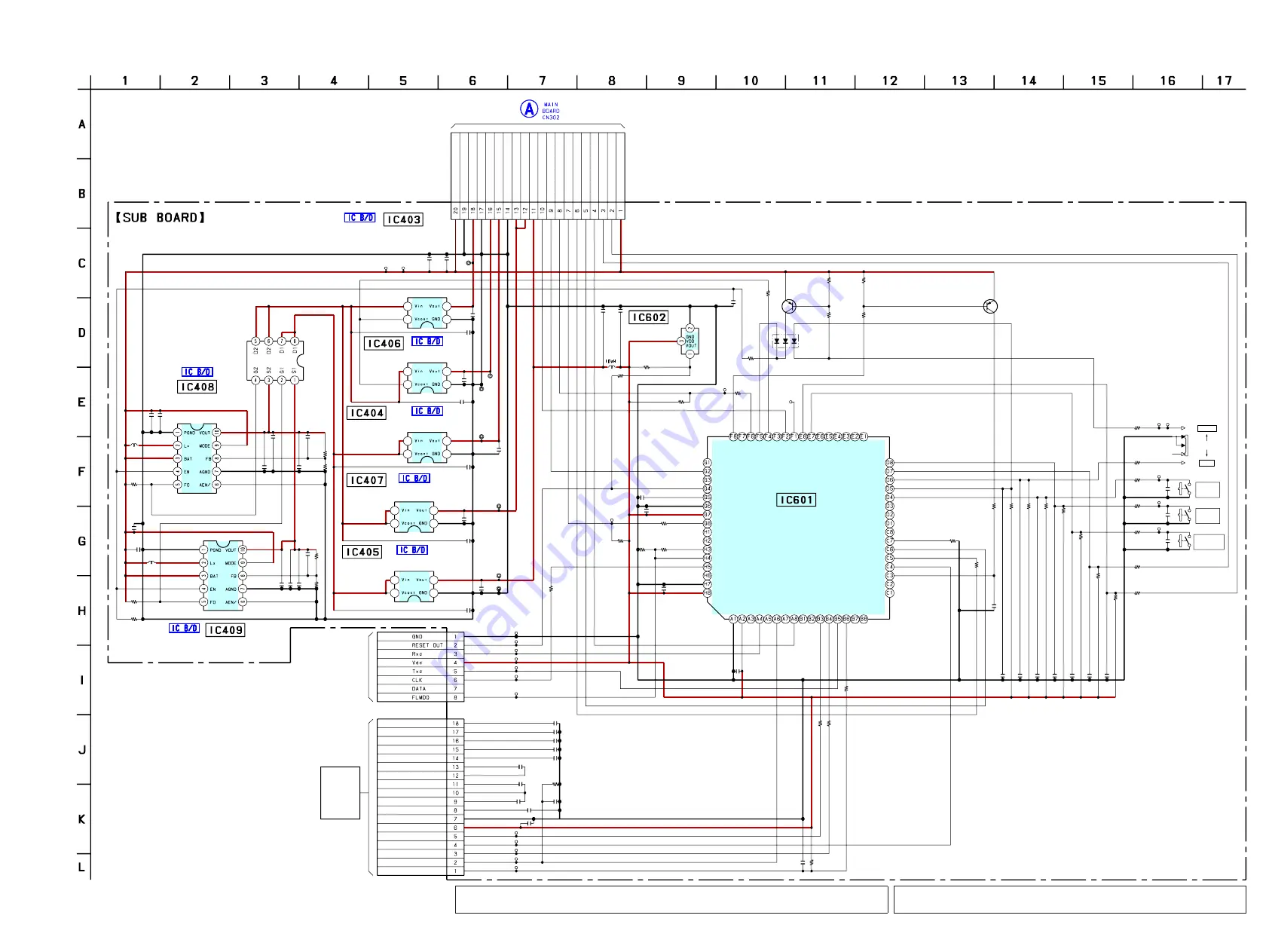1266x952 pixels.
Task: Click the dual MOSFET package with D1 D2 pins
Action: click(275, 360)
